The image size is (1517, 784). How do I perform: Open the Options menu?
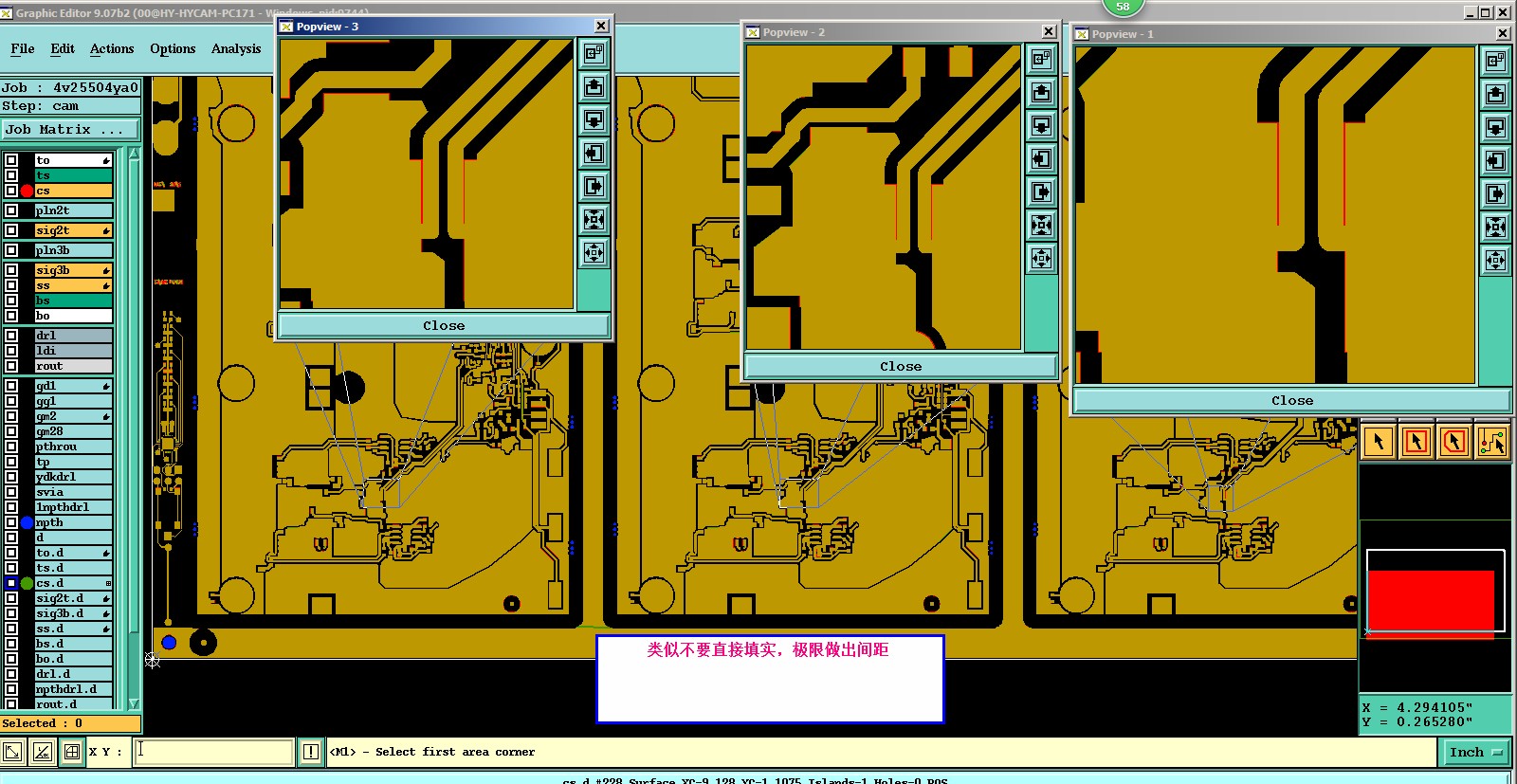(x=173, y=48)
